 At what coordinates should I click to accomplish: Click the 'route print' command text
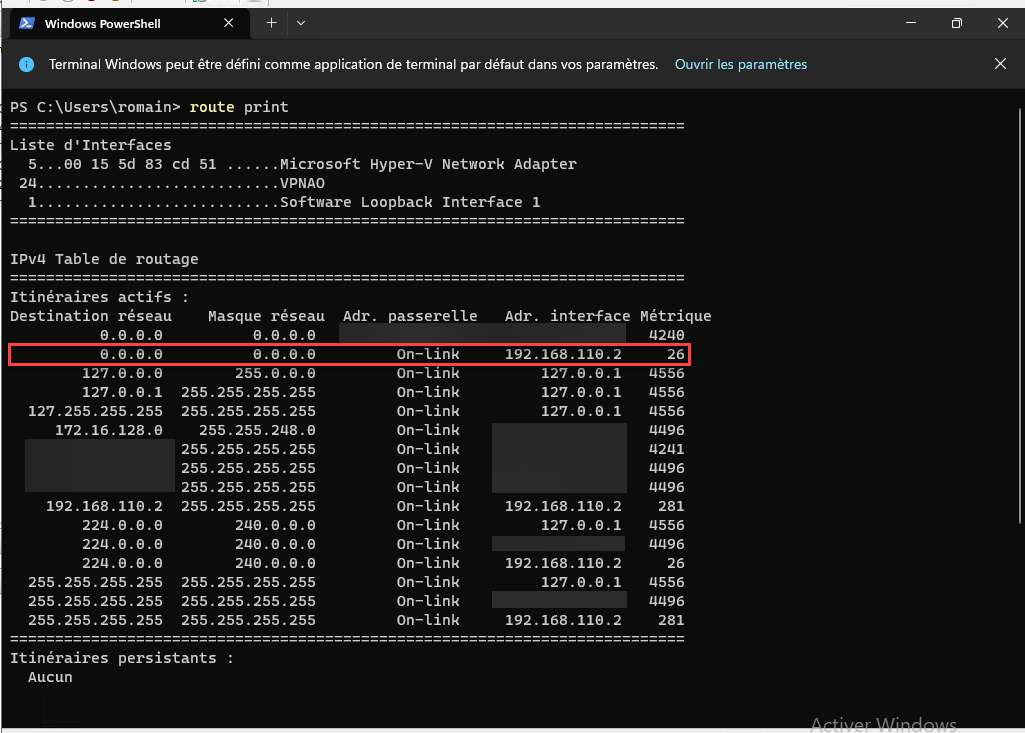[238, 107]
